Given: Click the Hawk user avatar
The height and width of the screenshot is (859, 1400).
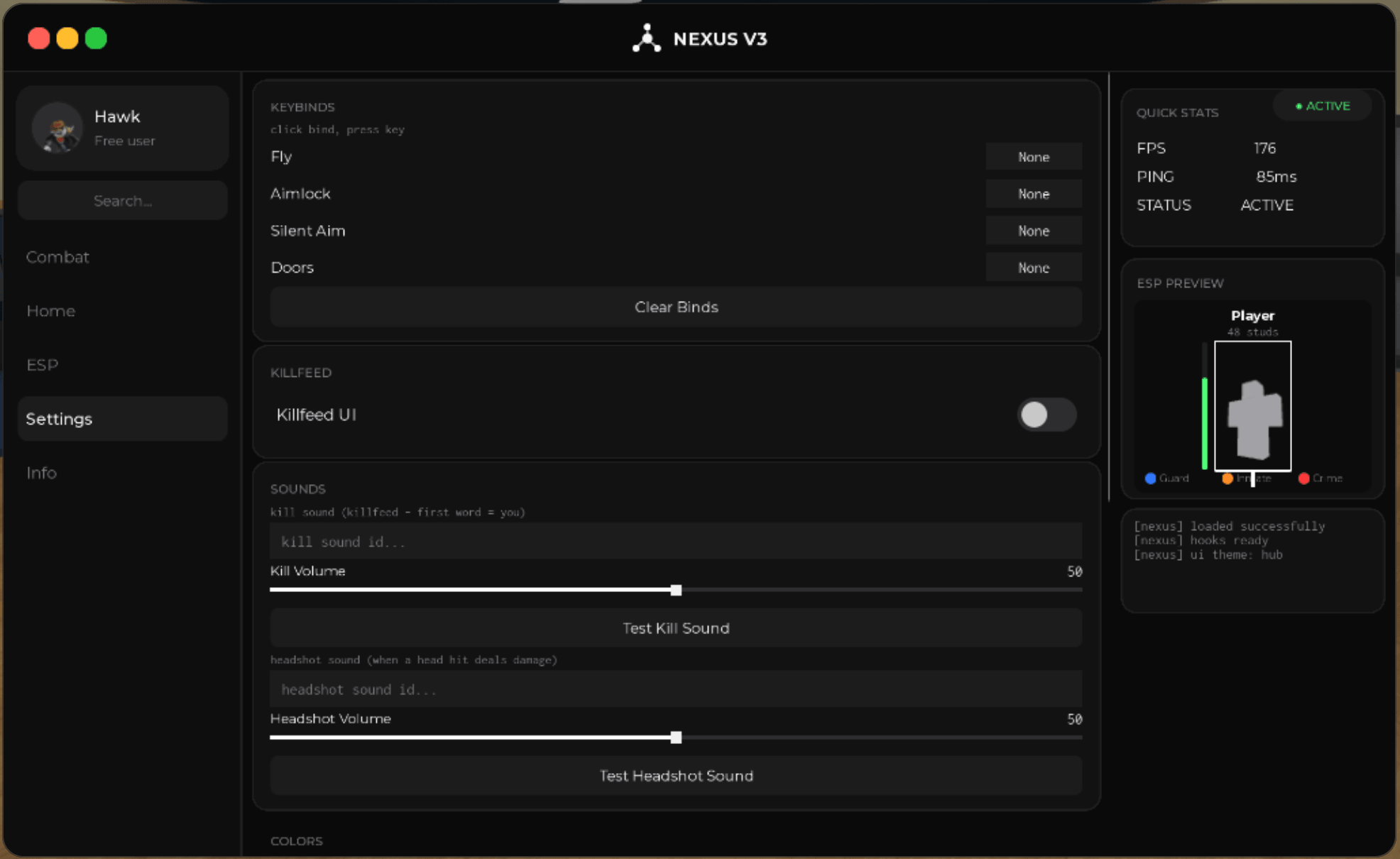Looking at the screenshot, I should [x=58, y=128].
